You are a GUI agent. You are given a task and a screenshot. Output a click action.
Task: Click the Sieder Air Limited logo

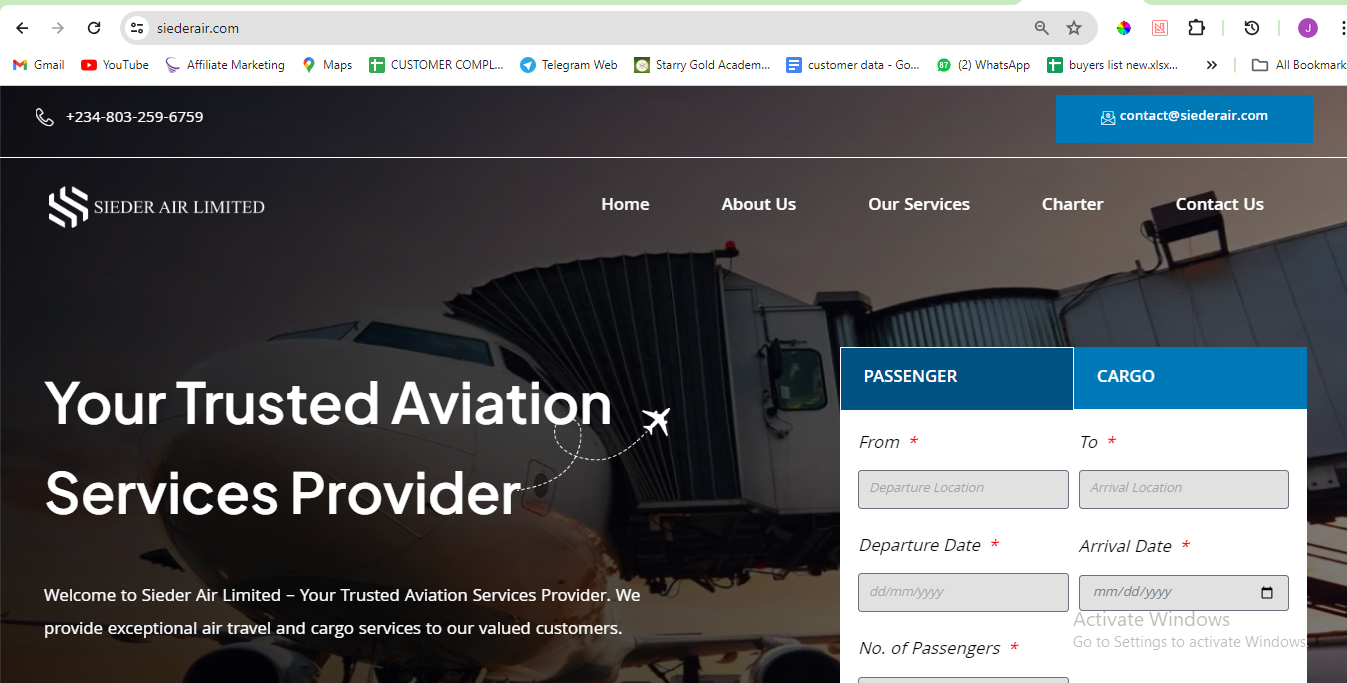pyautogui.click(x=157, y=207)
